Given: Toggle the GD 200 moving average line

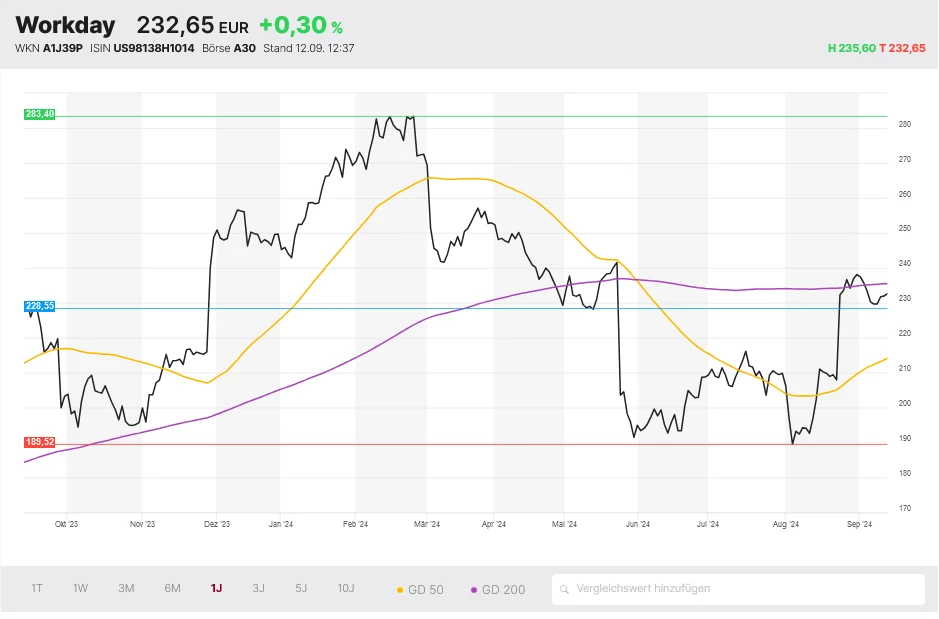Looking at the screenshot, I should (x=496, y=589).
